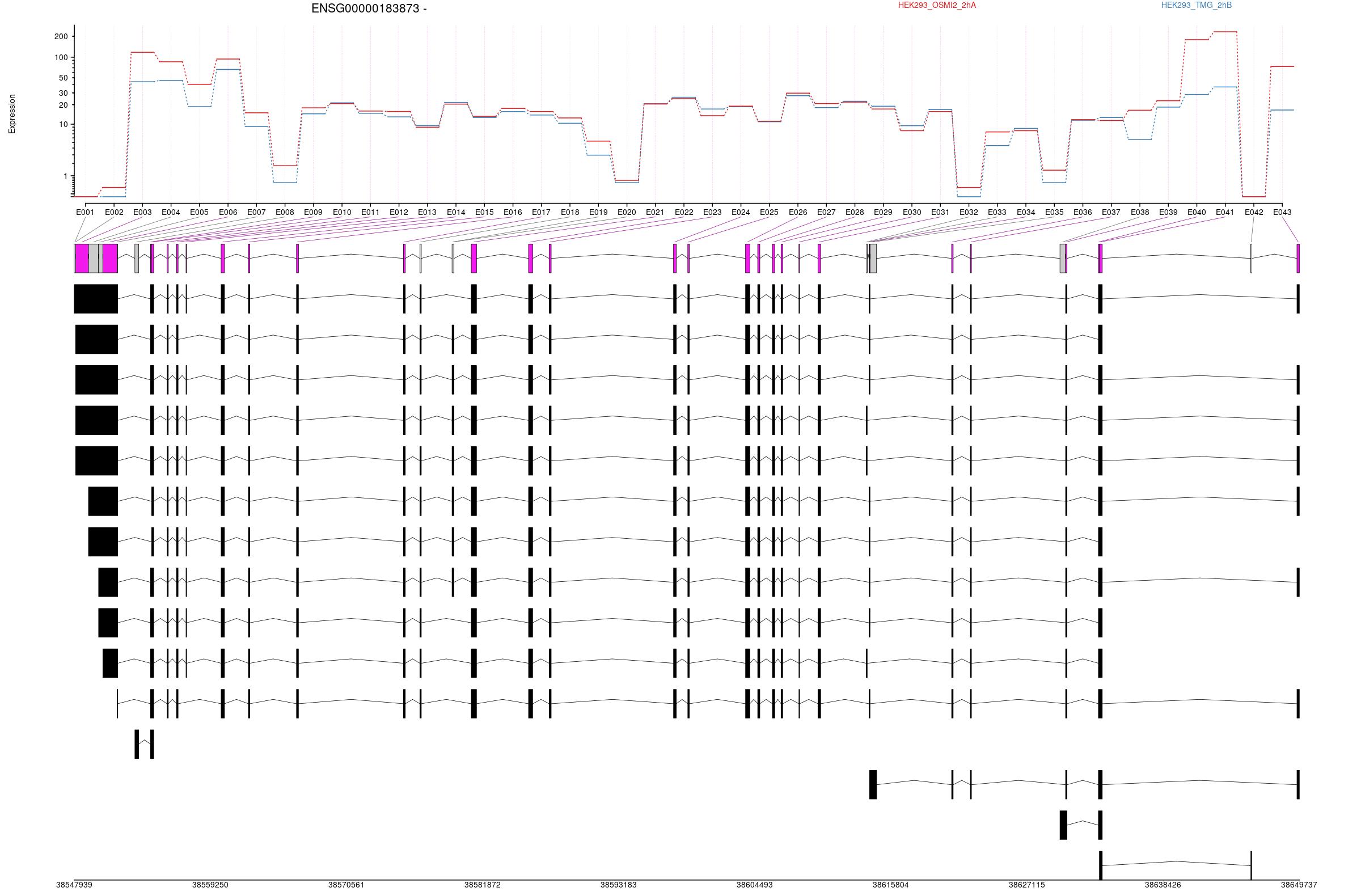Click the rightmost magenta exon in gene model
Image resolution: width=1361 pixels, height=896 pixels.
click(x=1298, y=259)
